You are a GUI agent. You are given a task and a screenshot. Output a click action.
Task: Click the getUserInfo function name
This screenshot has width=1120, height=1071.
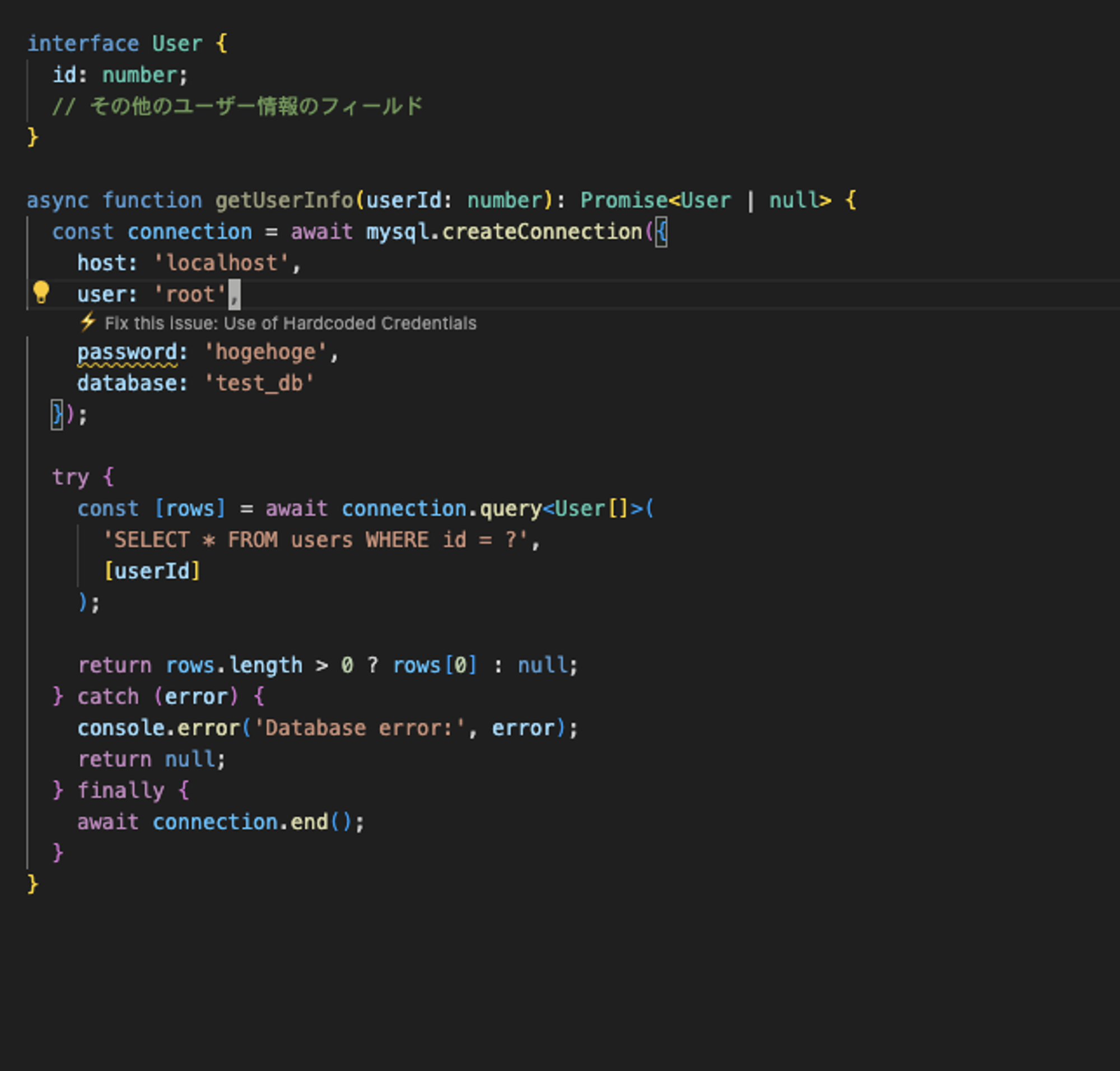pyautogui.click(x=284, y=201)
